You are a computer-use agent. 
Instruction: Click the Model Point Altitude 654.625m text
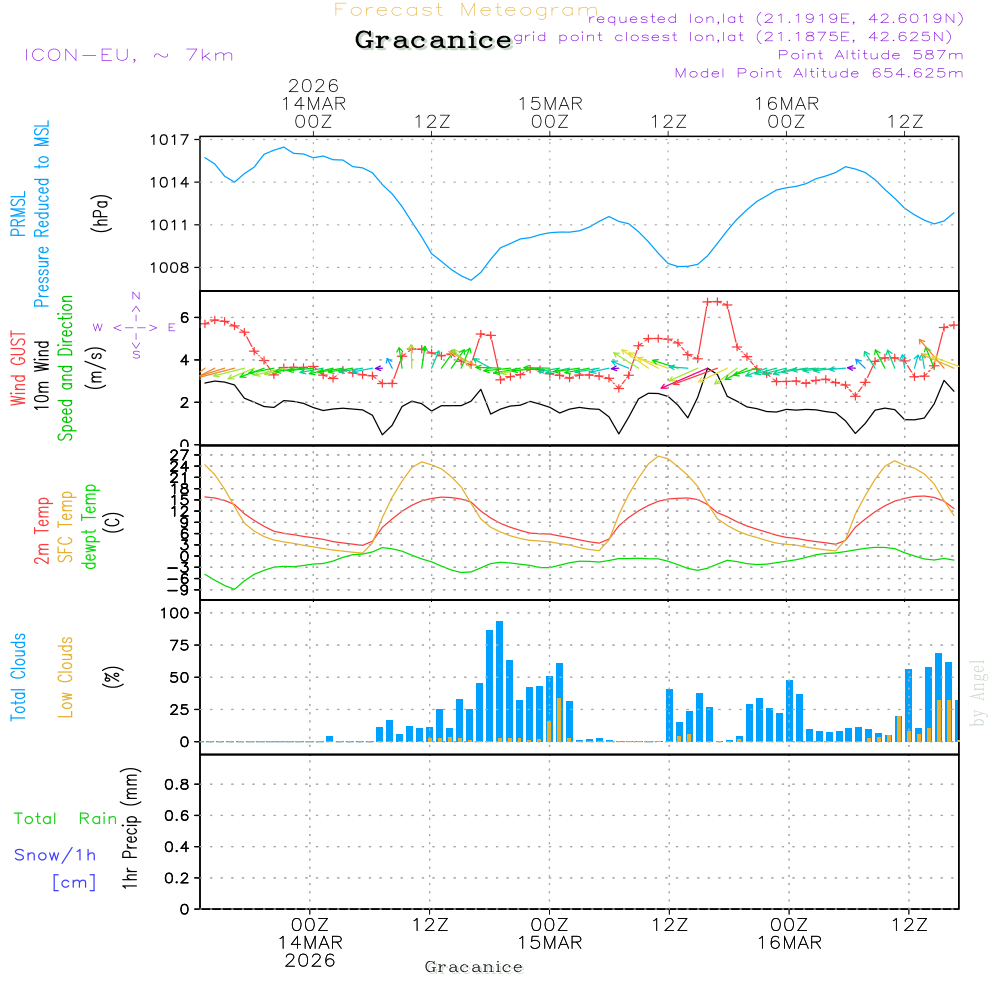click(x=819, y=73)
